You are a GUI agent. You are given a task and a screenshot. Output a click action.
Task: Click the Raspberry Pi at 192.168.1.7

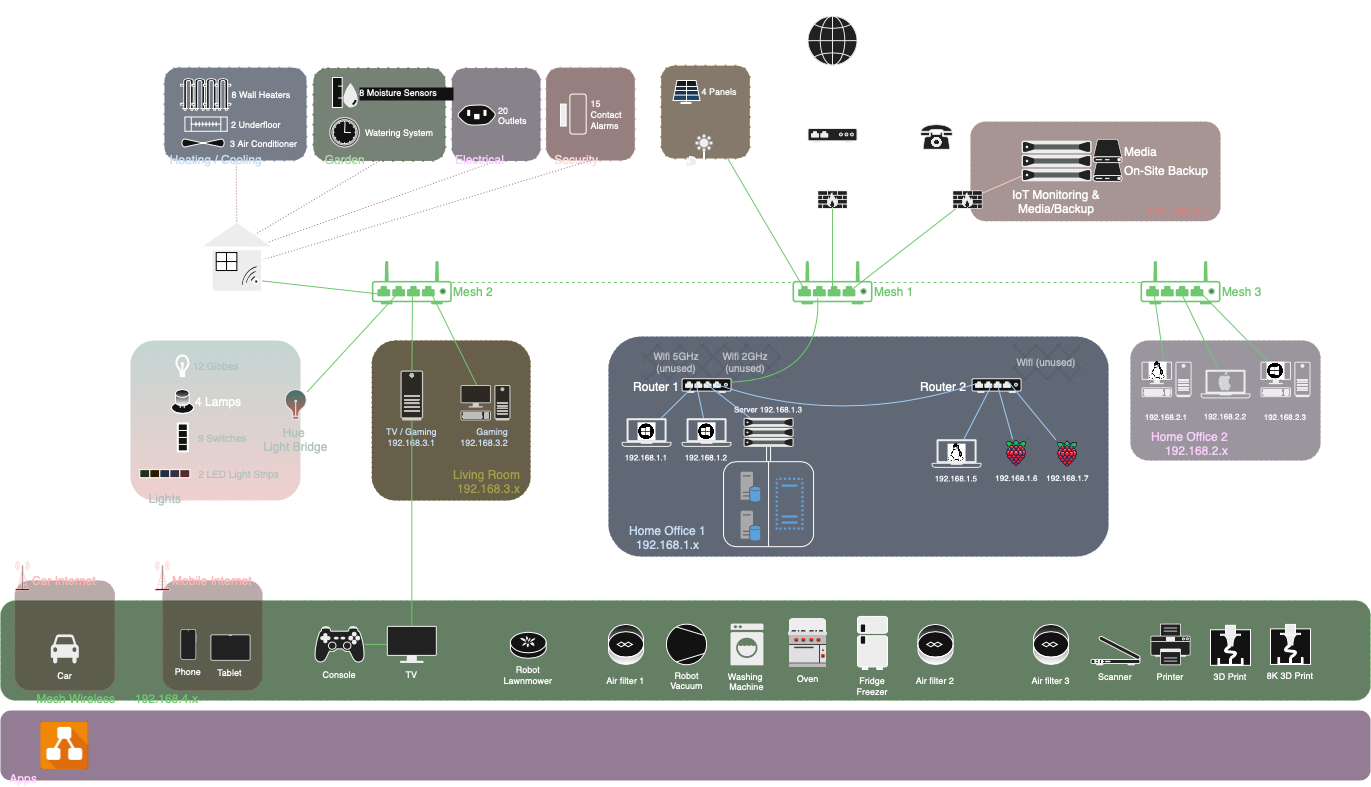click(x=1067, y=452)
